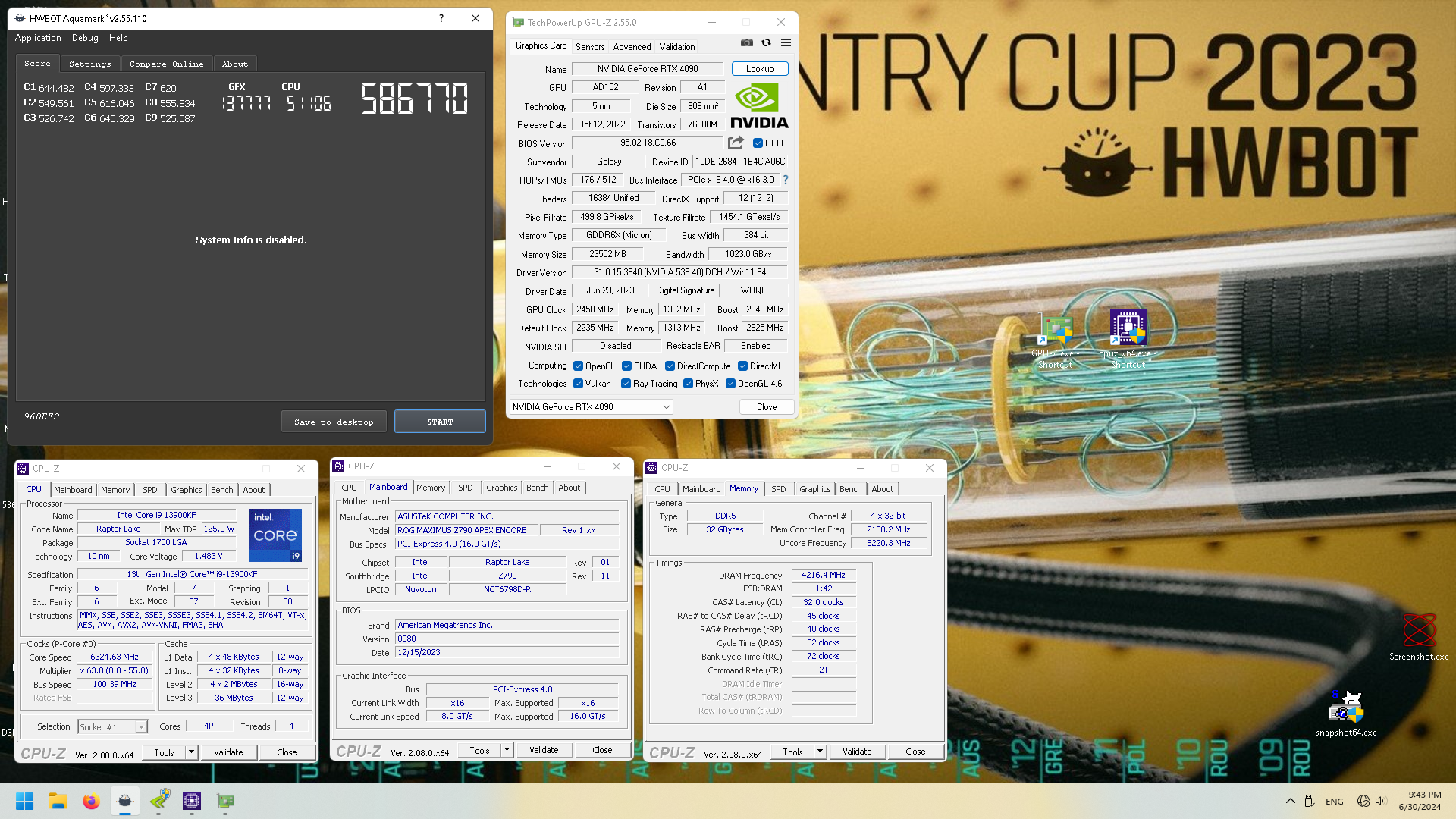This screenshot has width=1456, height=819.
Task: Switch to Sensors tab in GPU-Z
Action: coord(590,46)
